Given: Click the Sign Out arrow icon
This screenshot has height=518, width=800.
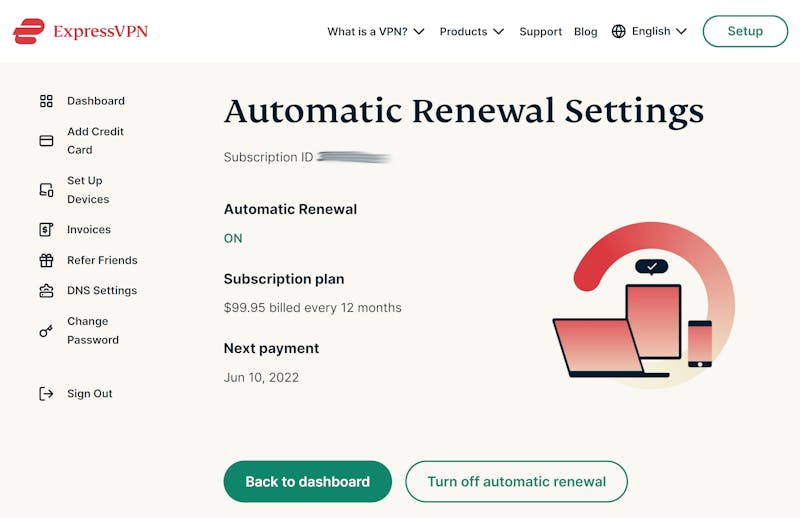Looking at the screenshot, I should pos(46,393).
